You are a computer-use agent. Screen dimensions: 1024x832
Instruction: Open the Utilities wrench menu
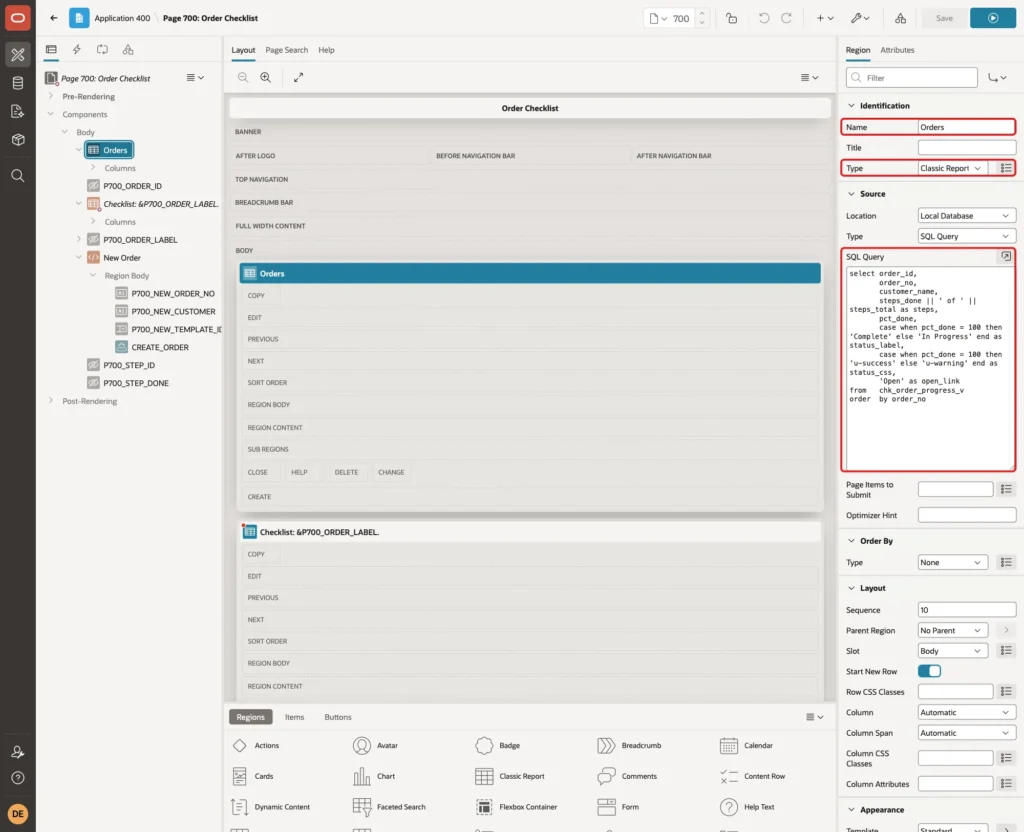coord(860,18)
